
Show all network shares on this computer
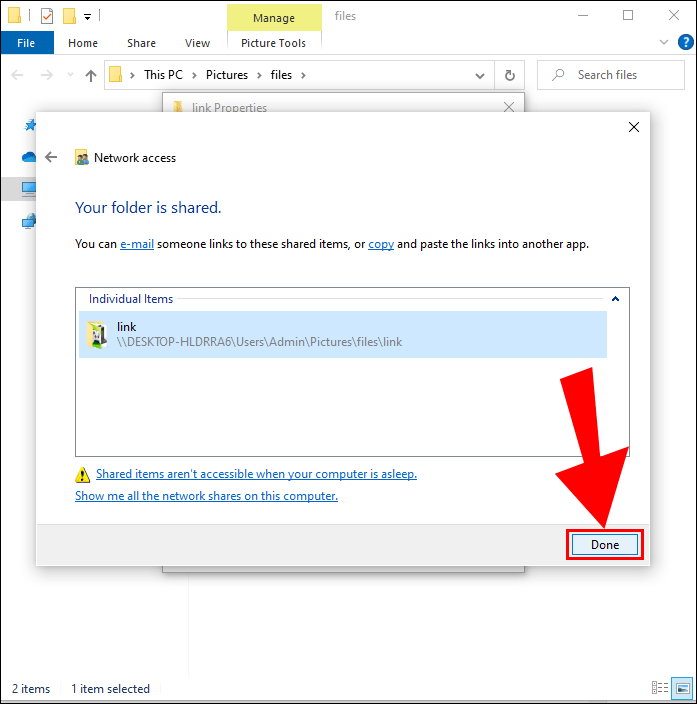point(207,496)
